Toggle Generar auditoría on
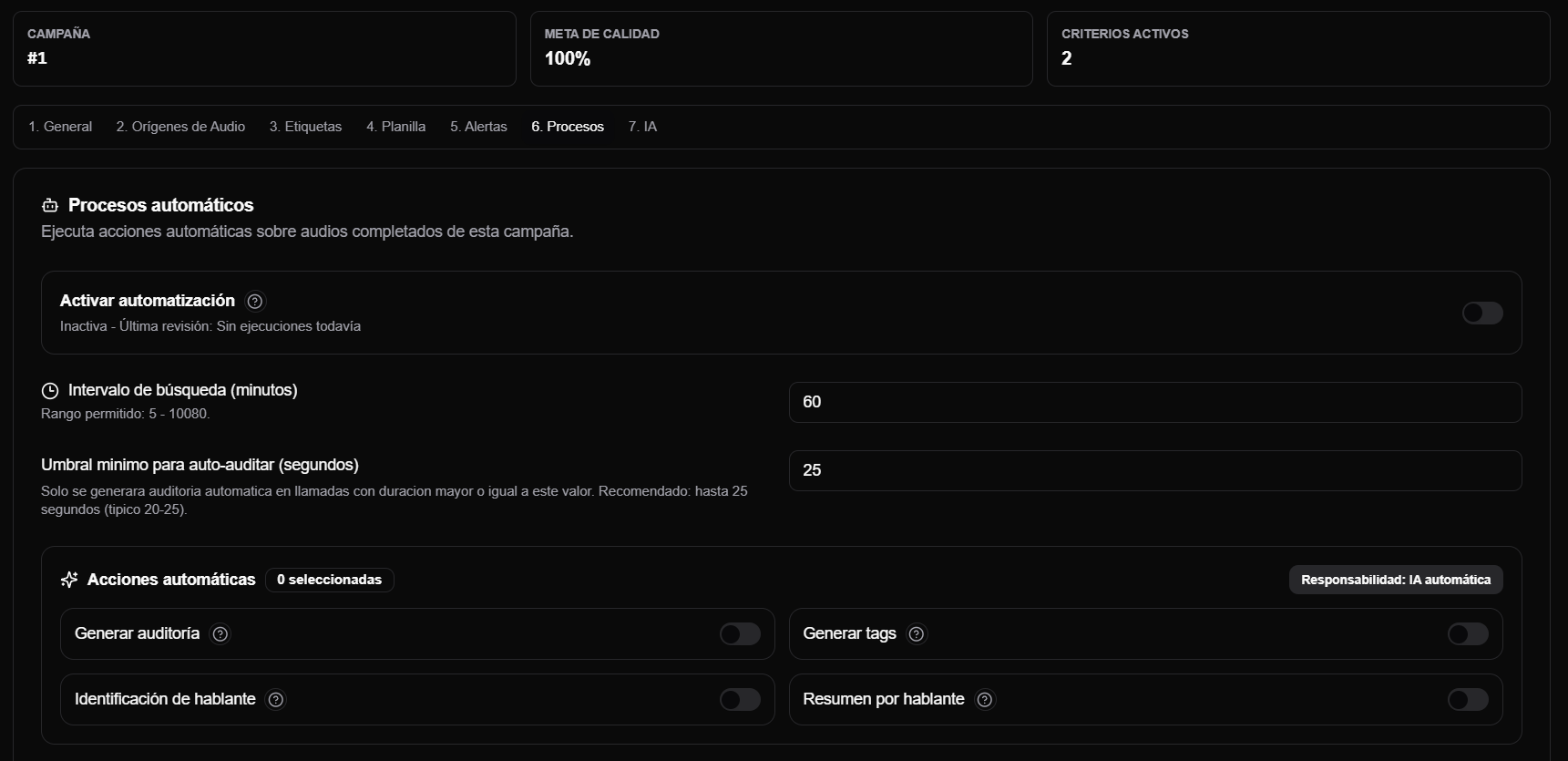 pos(740,634)
